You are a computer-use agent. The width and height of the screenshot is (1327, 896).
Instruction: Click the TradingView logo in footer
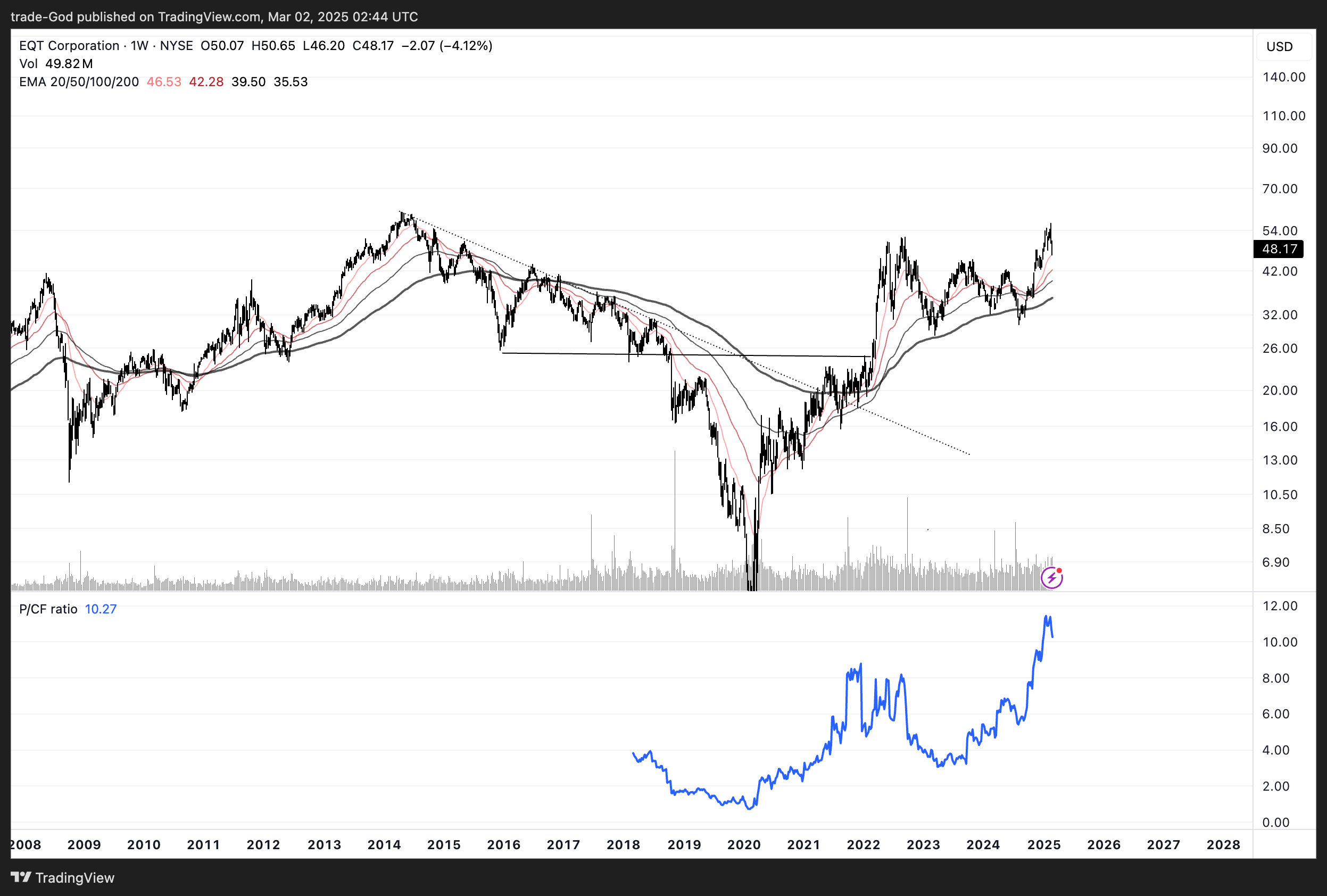63,878
